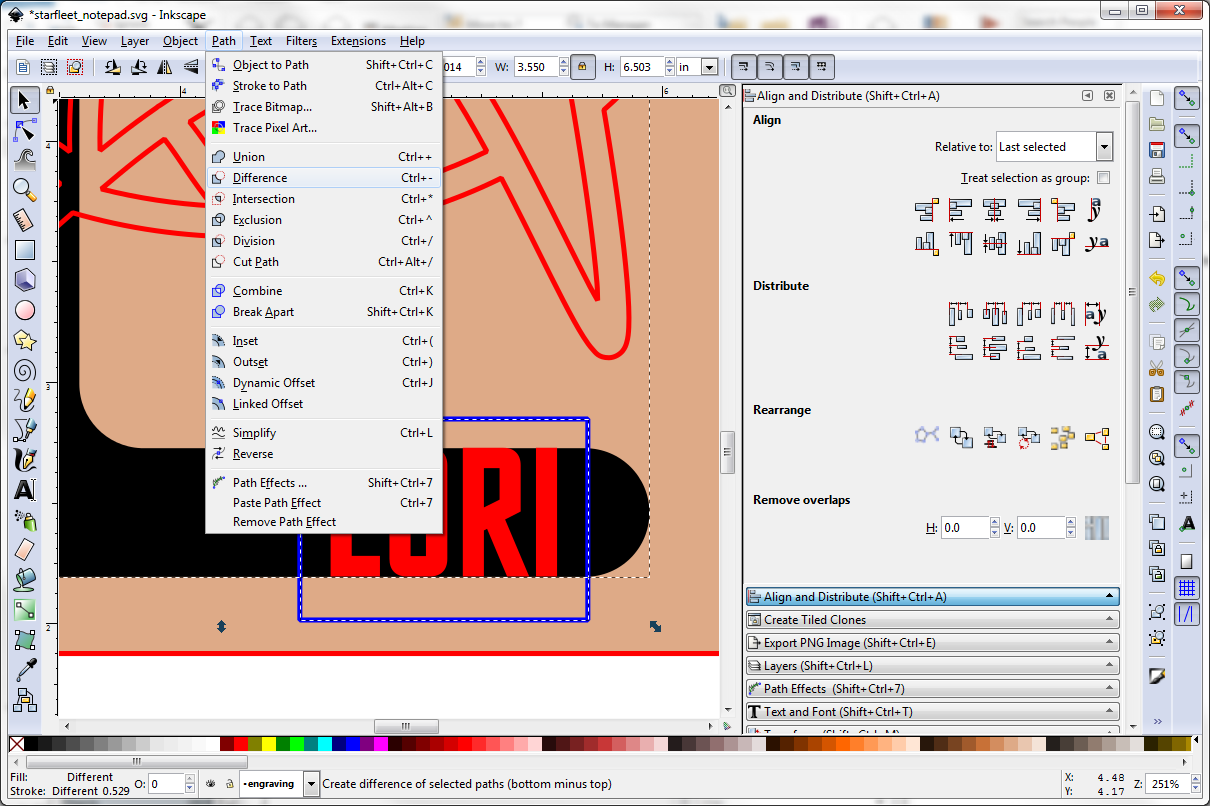Select the Calligraphy tool
The width and height of the screenshot is (1210, 806).
pyautogui.click(x=25, y=460)
